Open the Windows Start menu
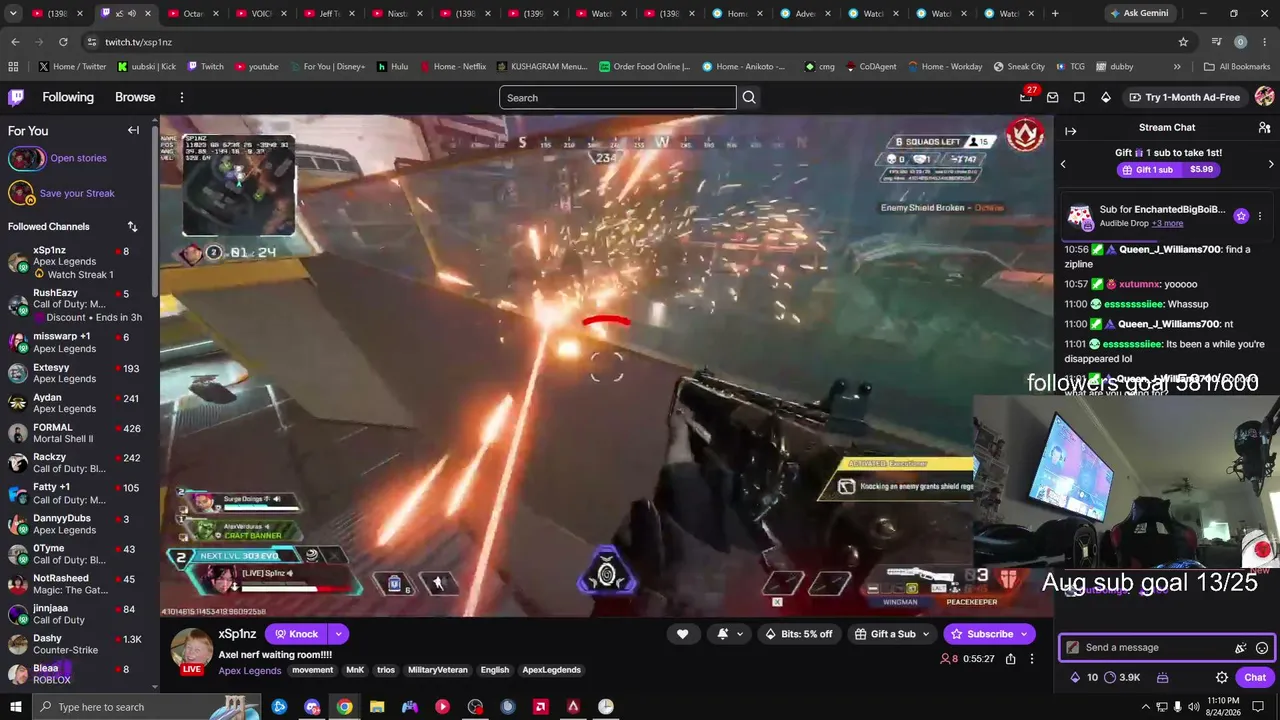The height and width of the screenshot is (720, 1280). pos(15,707)
